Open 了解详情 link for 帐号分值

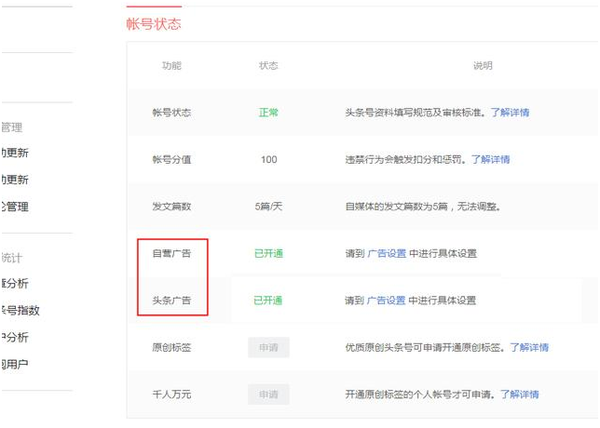pos(490,160)
